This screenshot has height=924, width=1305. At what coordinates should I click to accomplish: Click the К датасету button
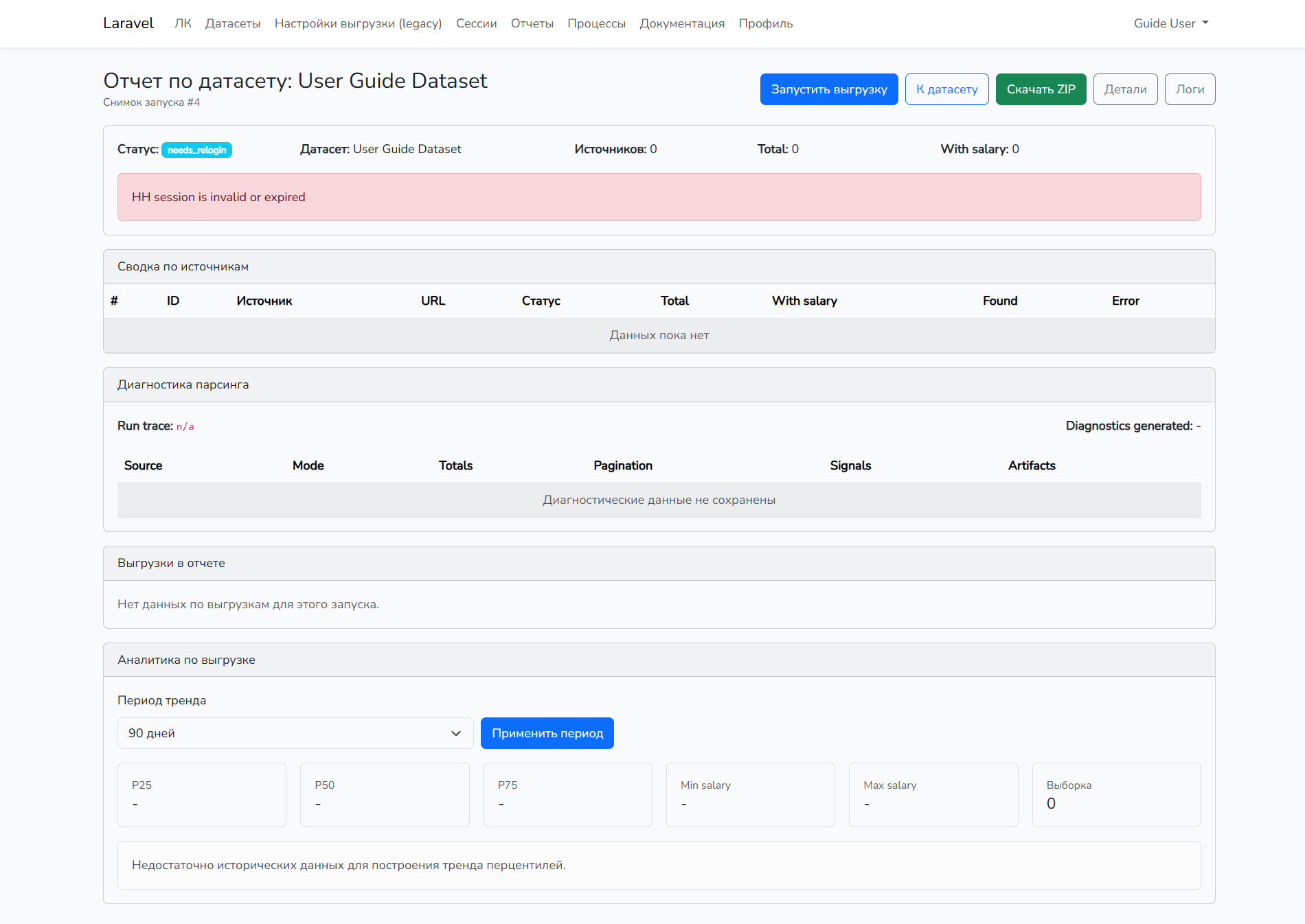(946, 89)
